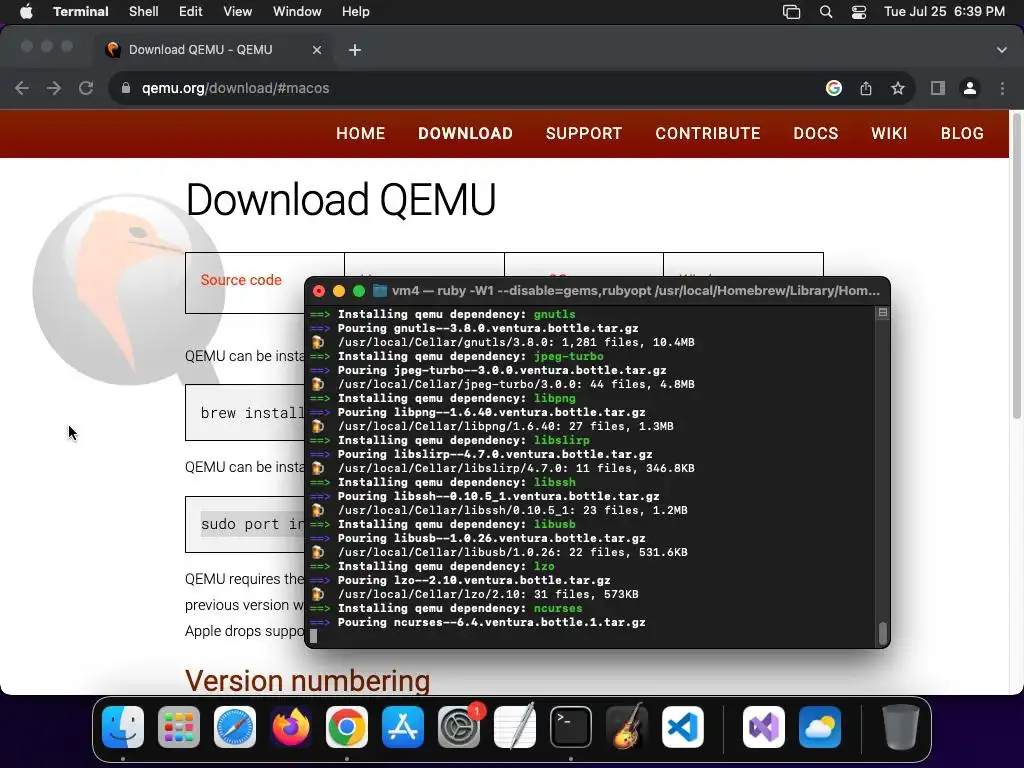Open the Shell menu
Image resolution: width=1024 pixels, height=768 pixels.
tap(144, 12)
